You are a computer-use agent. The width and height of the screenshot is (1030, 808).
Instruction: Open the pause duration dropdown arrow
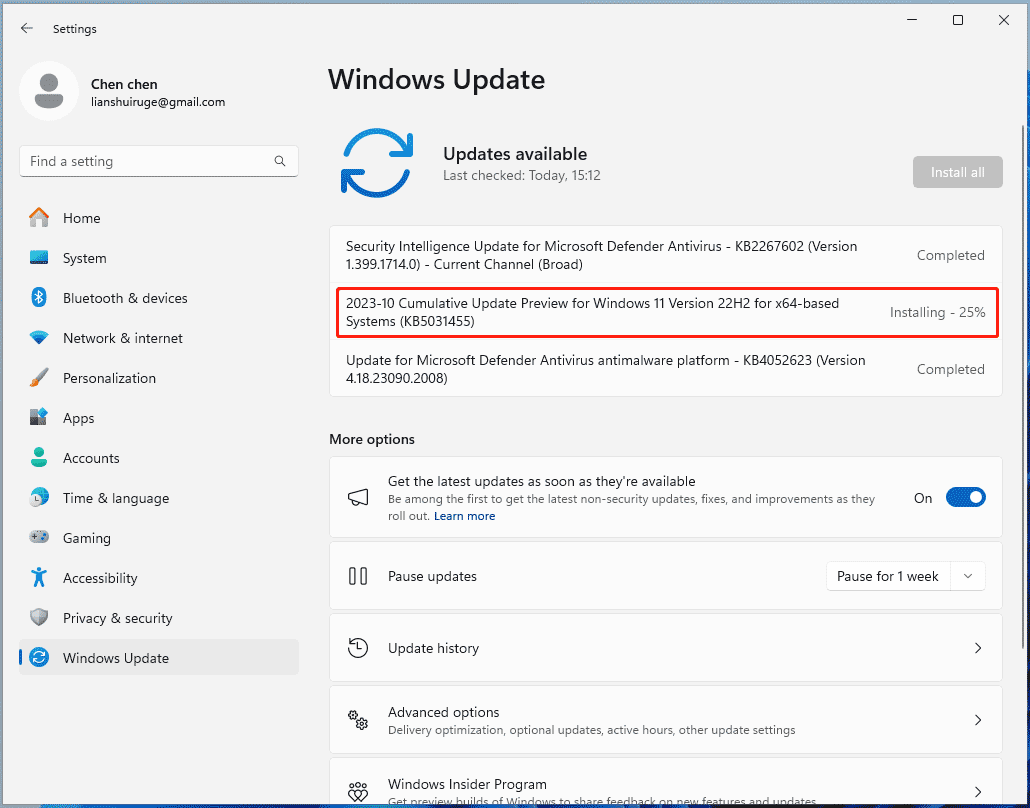968,576
